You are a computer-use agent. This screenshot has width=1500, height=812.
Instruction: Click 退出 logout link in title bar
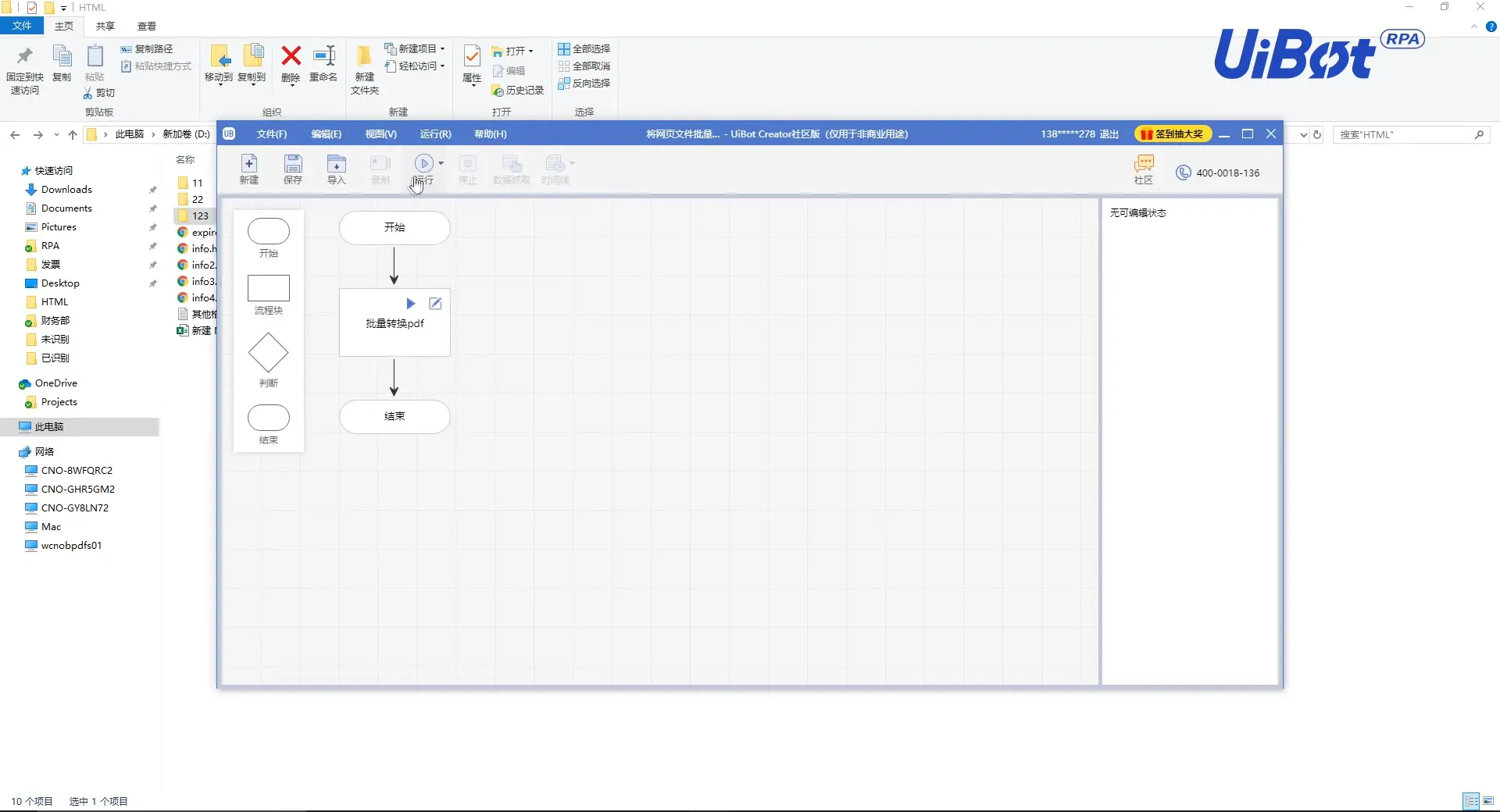click(x=1109, y=134)
